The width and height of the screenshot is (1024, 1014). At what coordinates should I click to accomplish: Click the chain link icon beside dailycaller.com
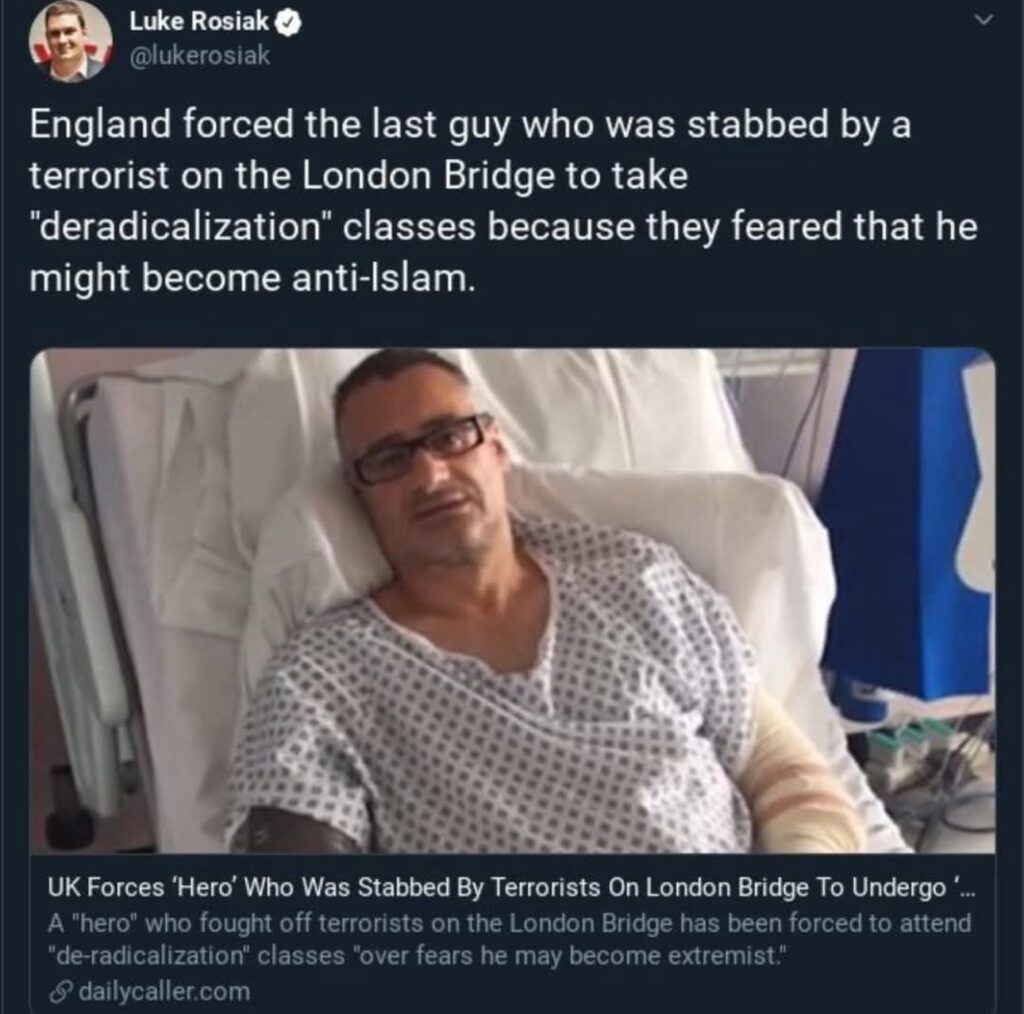tap(60, 992)
